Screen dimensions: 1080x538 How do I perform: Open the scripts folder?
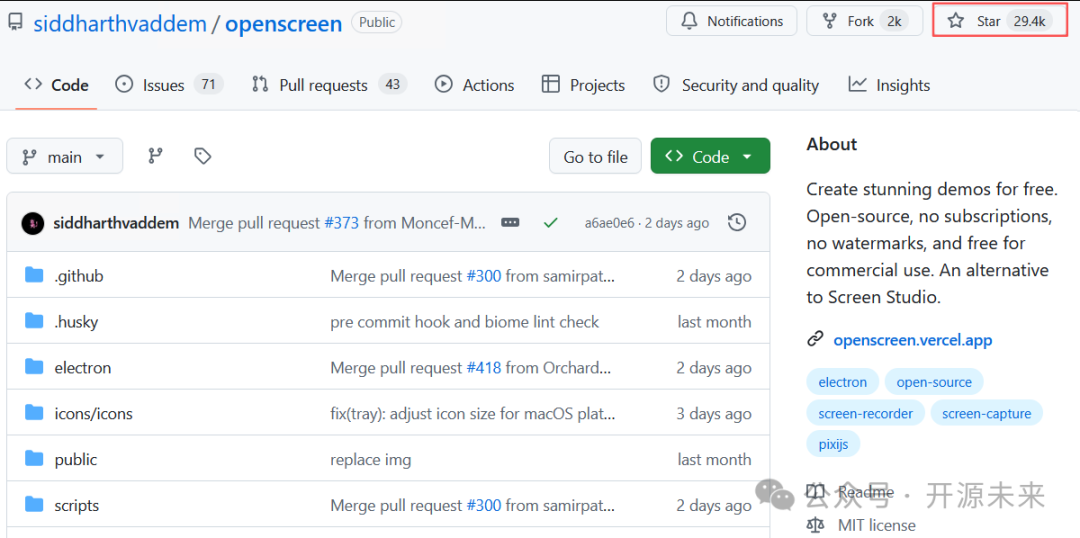76,505
